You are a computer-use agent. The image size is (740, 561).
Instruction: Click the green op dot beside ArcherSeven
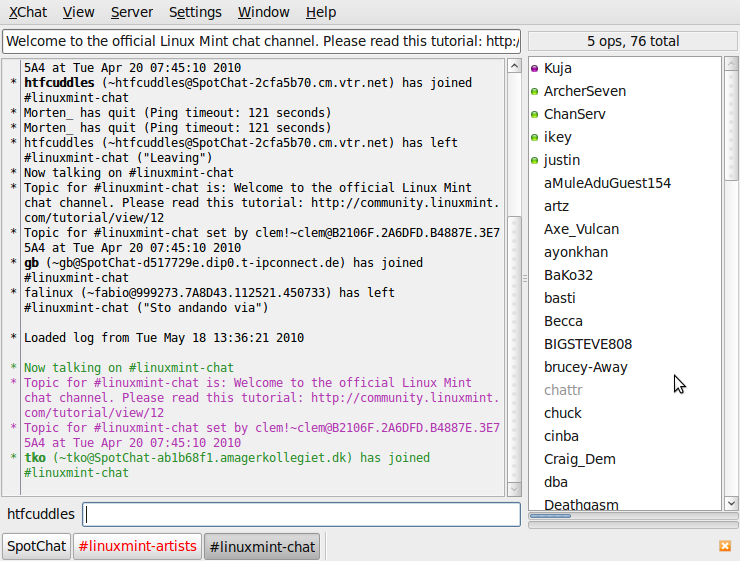pos(534,92)
